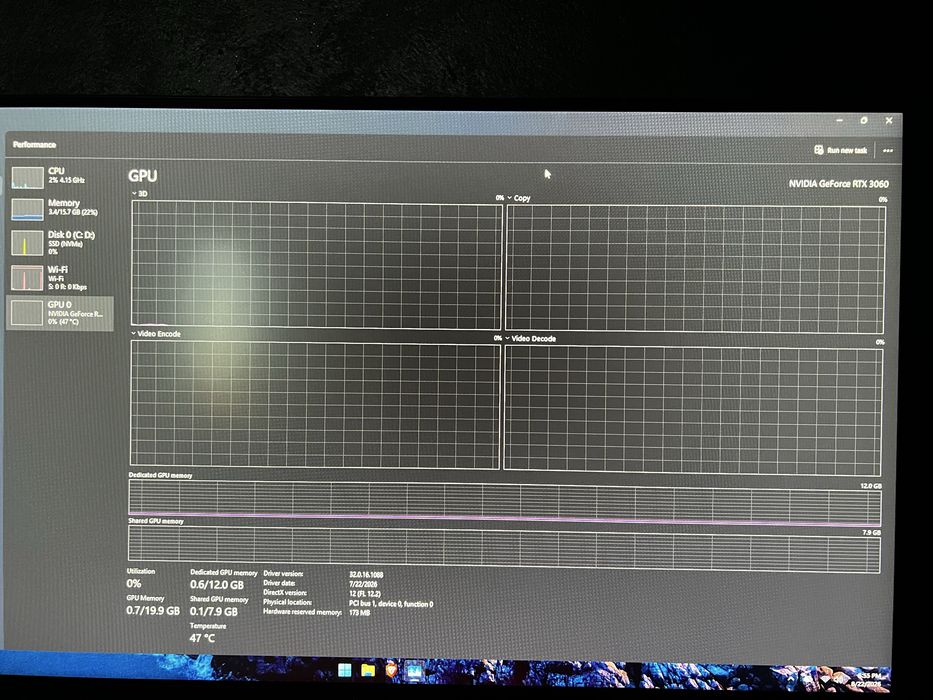Maximize the Task Manager window

(x=864, y=120)
